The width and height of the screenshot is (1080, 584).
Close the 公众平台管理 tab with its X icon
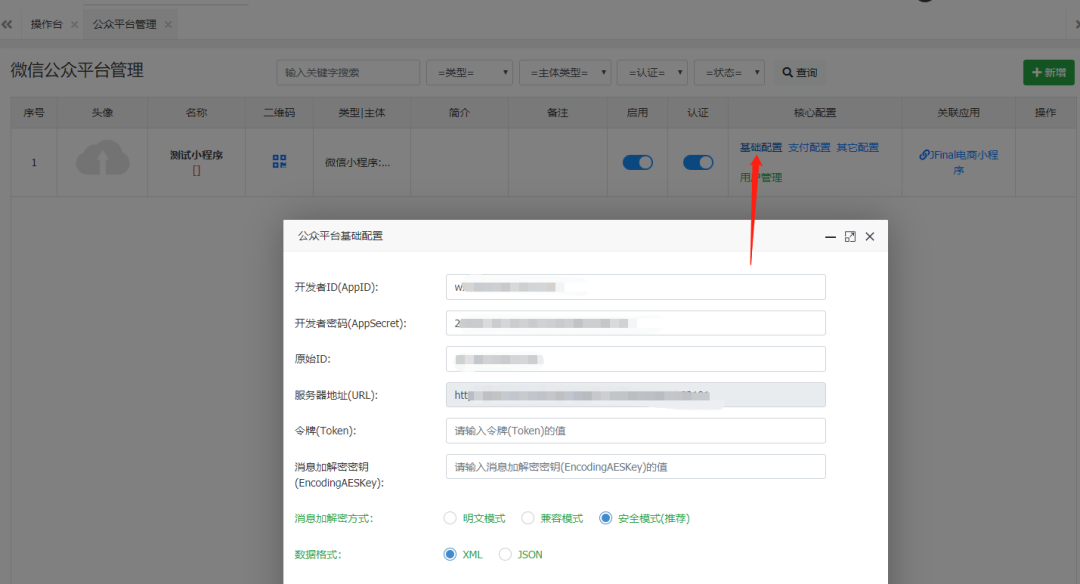(167, 24)
